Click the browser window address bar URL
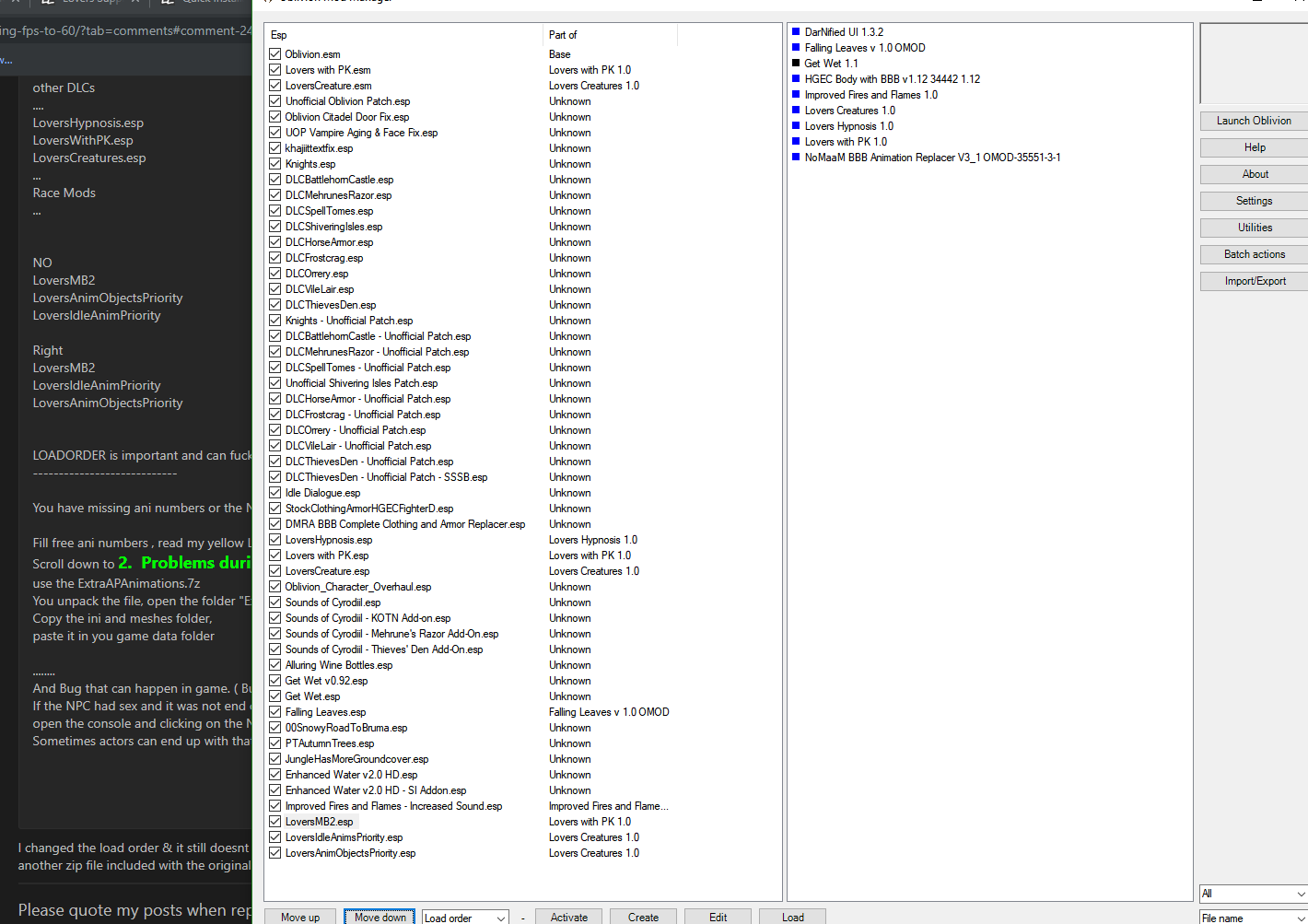Viewport: 1308px width, 924px height. coord(125,30)
